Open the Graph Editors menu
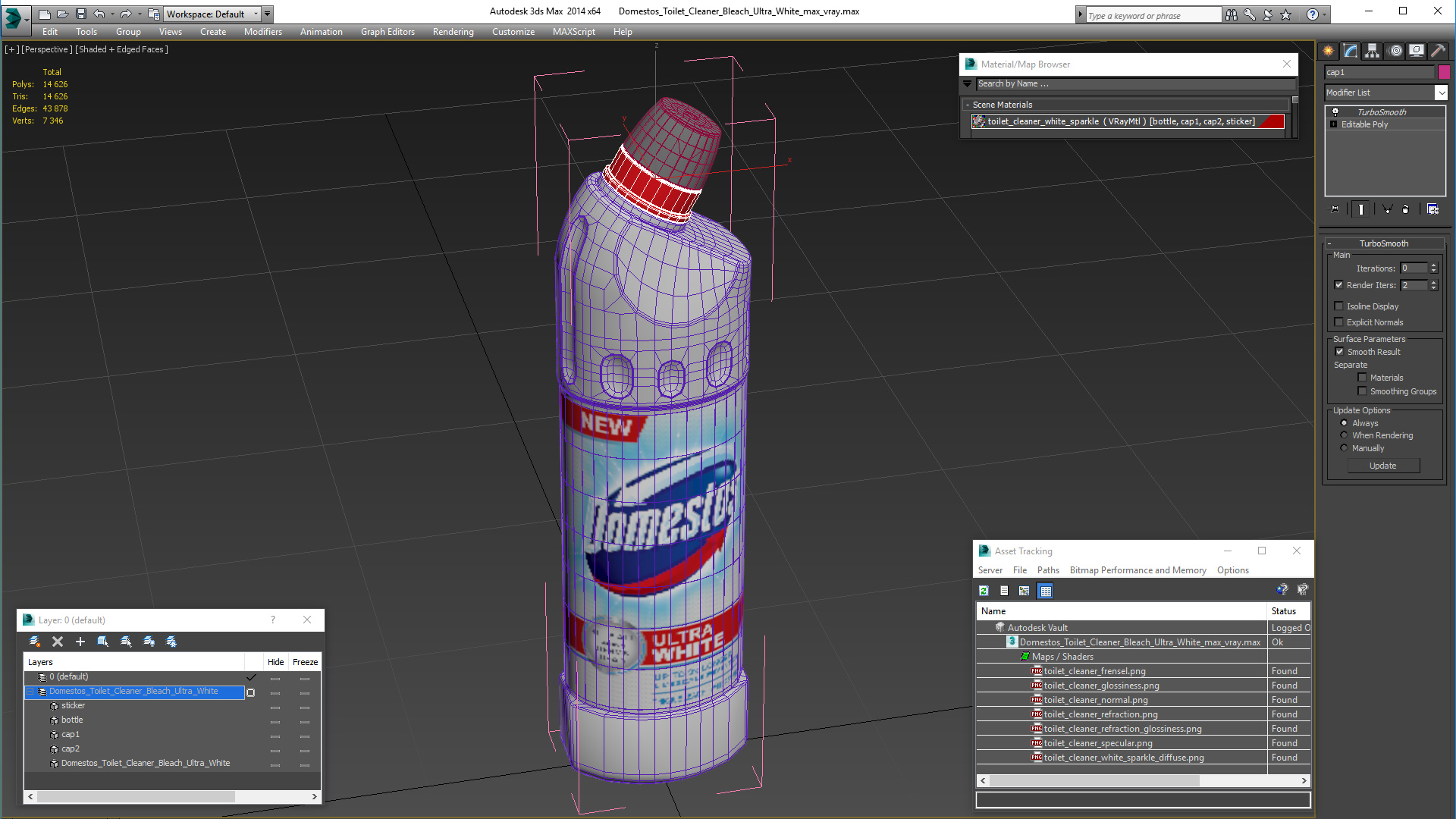 (388, 32)
